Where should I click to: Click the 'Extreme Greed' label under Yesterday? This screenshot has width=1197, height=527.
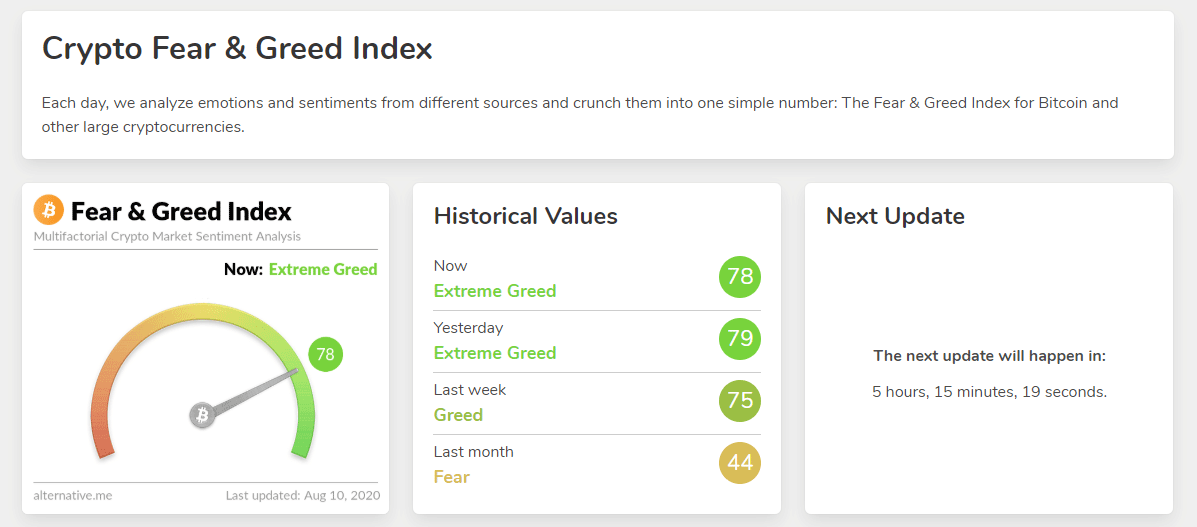495,353
